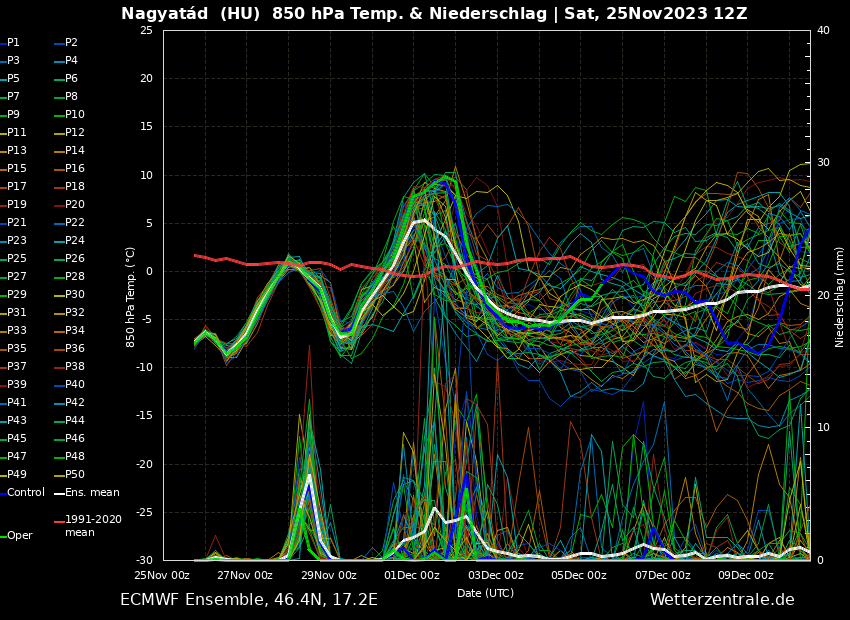Click the Wetterzentrale.de text
The height and width of the screenshot is (620, 850).
tap(722, 600)
